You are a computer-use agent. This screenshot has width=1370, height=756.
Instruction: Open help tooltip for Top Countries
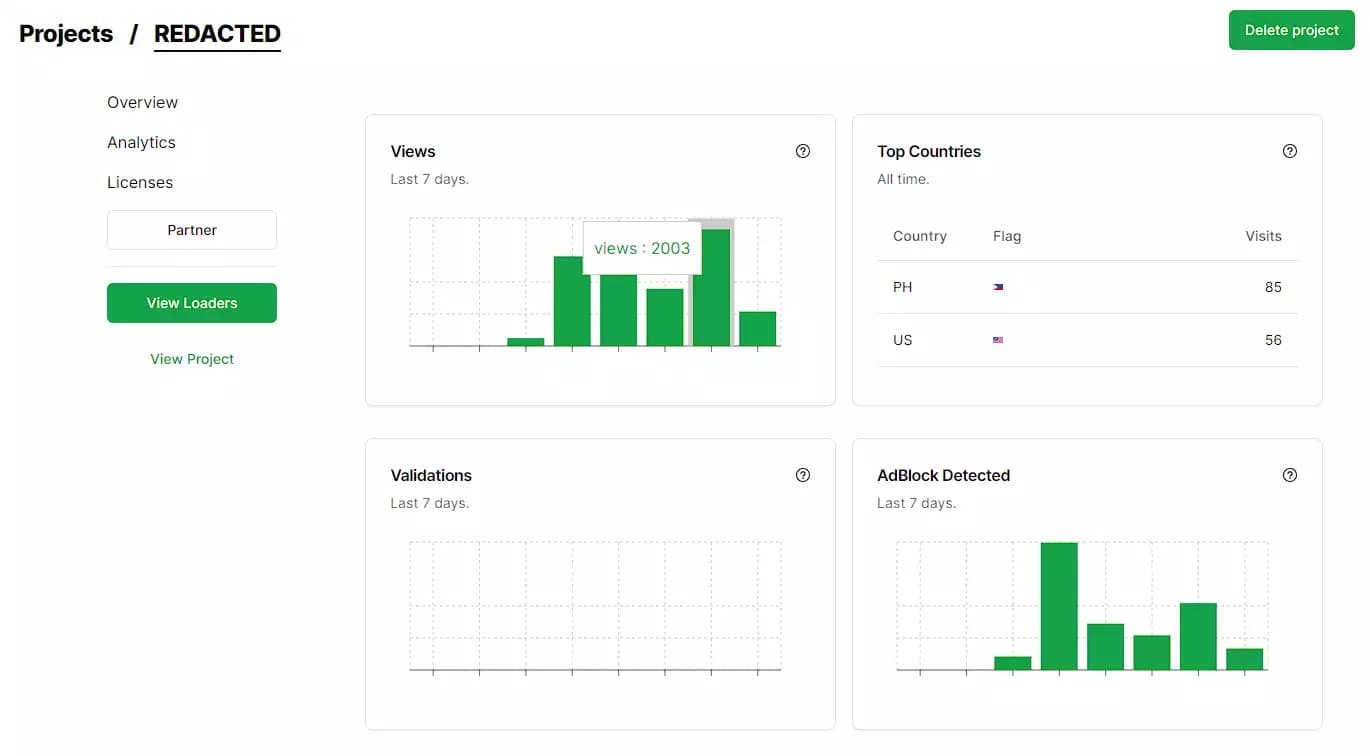pyautogui.click(x=1289, y=150)
